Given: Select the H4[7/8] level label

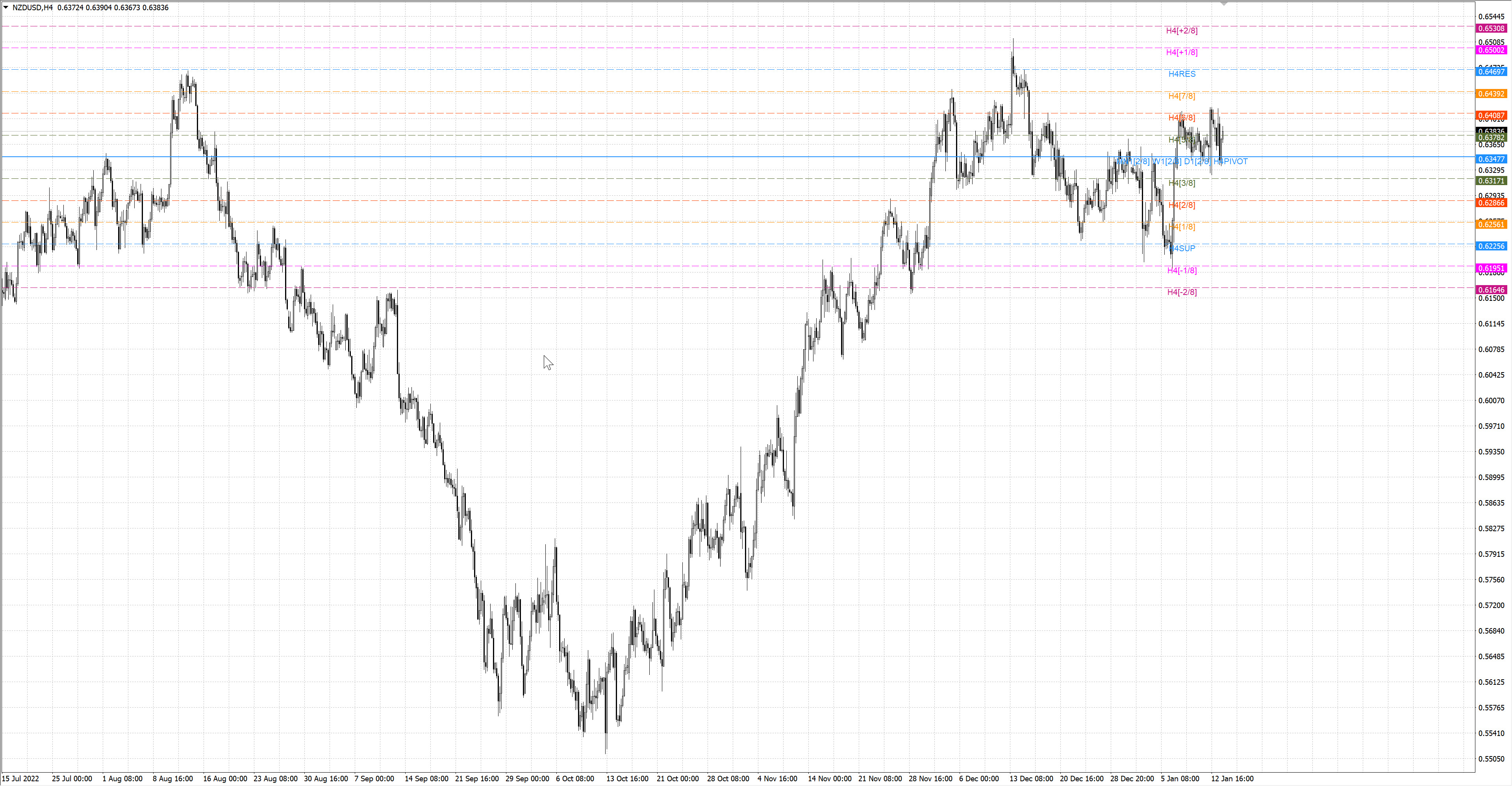Looking at the screenshot, I should (x=1182, y=96).
